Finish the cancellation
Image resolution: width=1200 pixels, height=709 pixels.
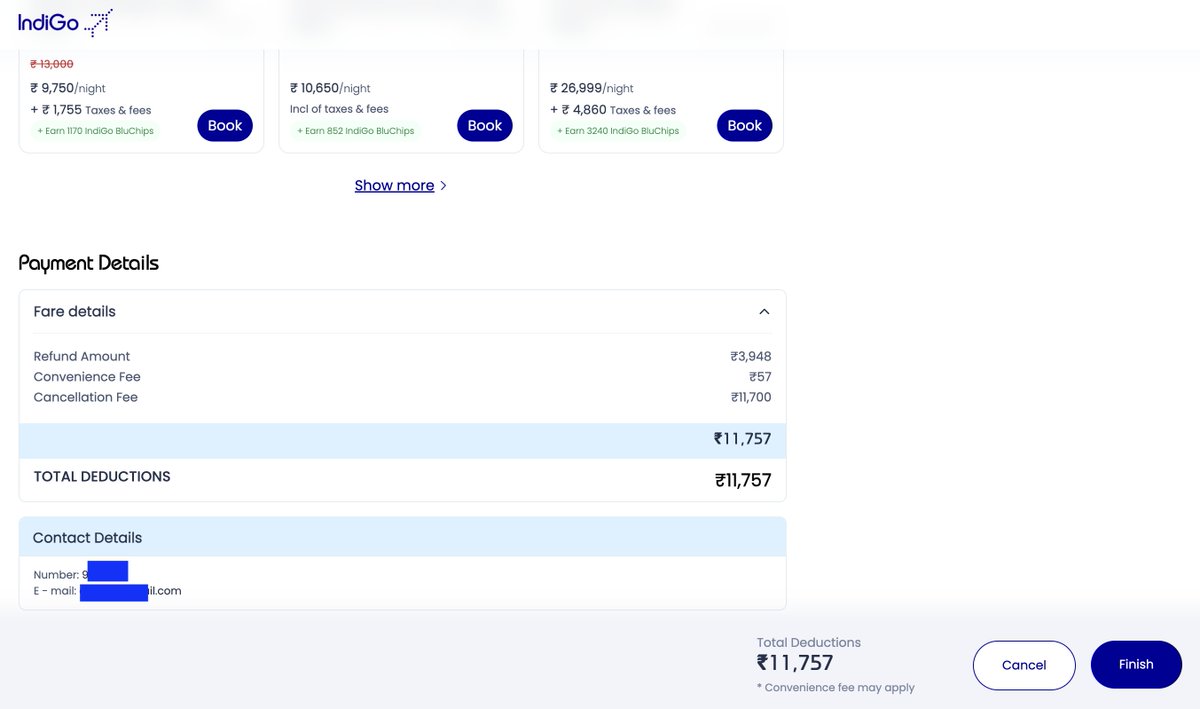(1136, 664)
